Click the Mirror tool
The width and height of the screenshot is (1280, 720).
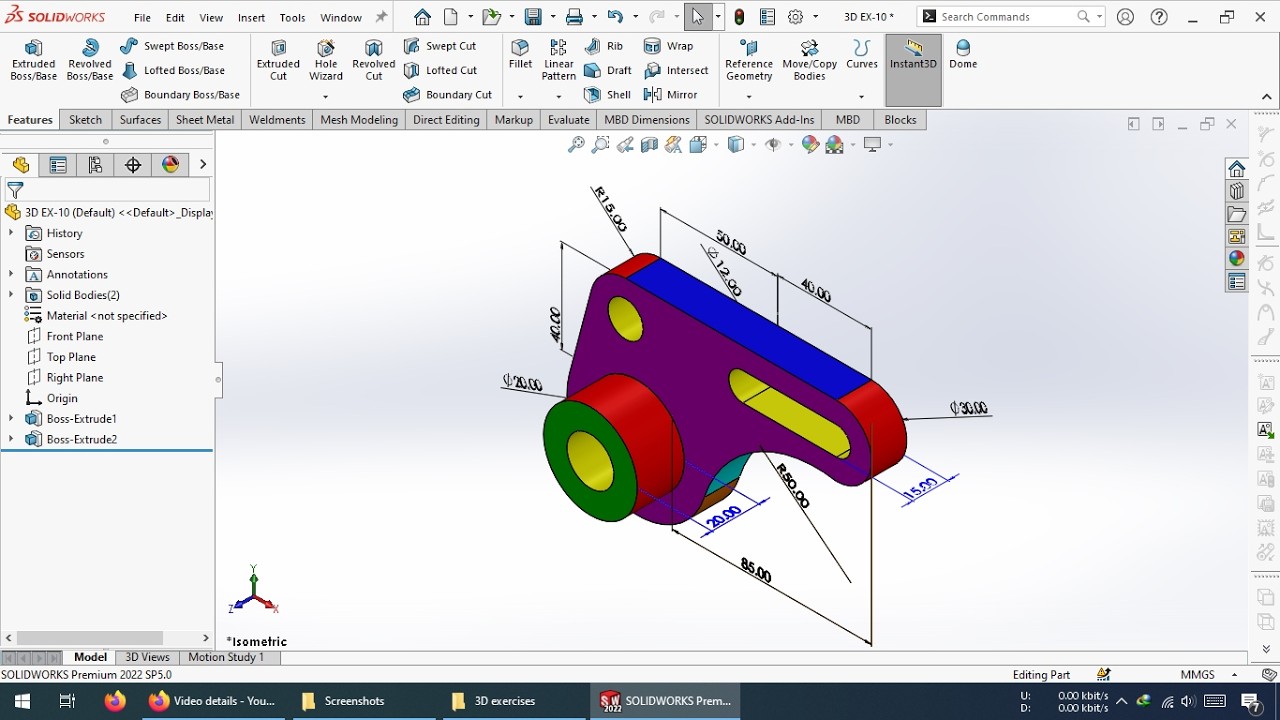(671, 95)
